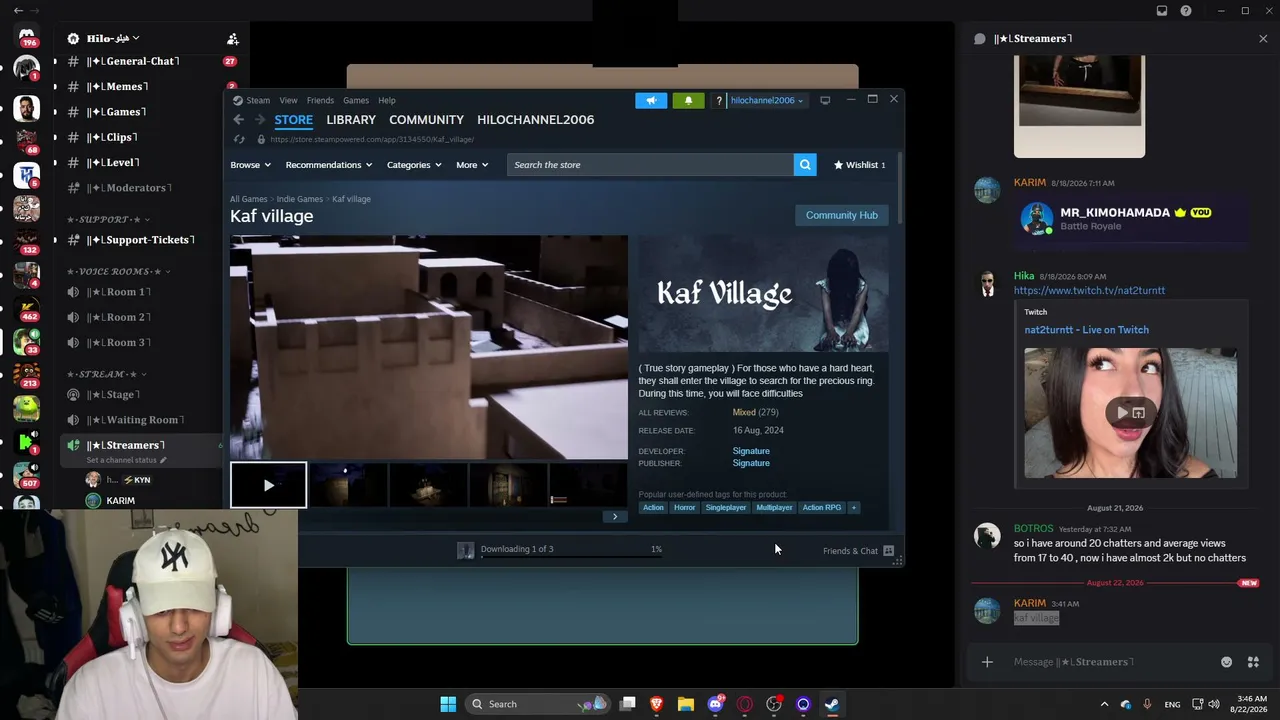Switch Steam to Big Picture mode
This screenshot has width=1280, height=720.
pyautogui.click(x=825, y=100)
